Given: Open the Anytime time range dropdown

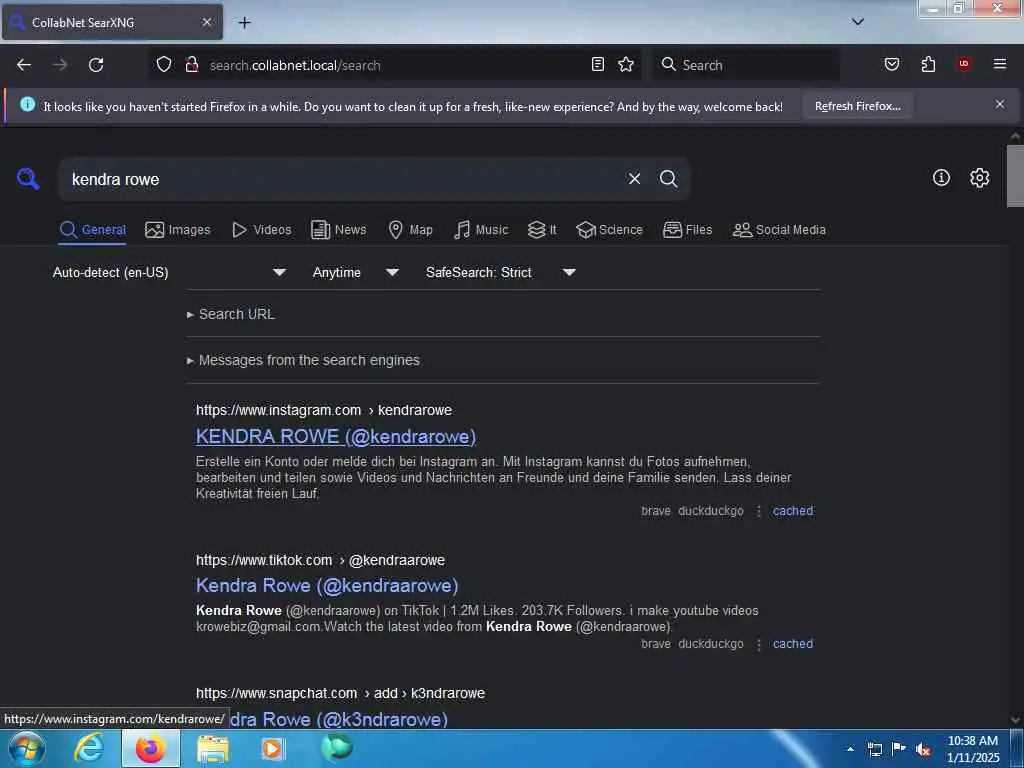Looking at the screenshot, I should [x=355, y=272].
